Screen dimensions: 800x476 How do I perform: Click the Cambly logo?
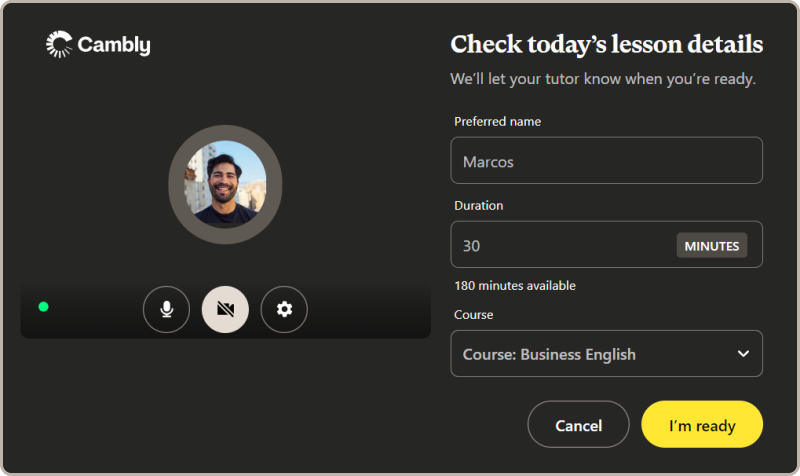point(98,45)
